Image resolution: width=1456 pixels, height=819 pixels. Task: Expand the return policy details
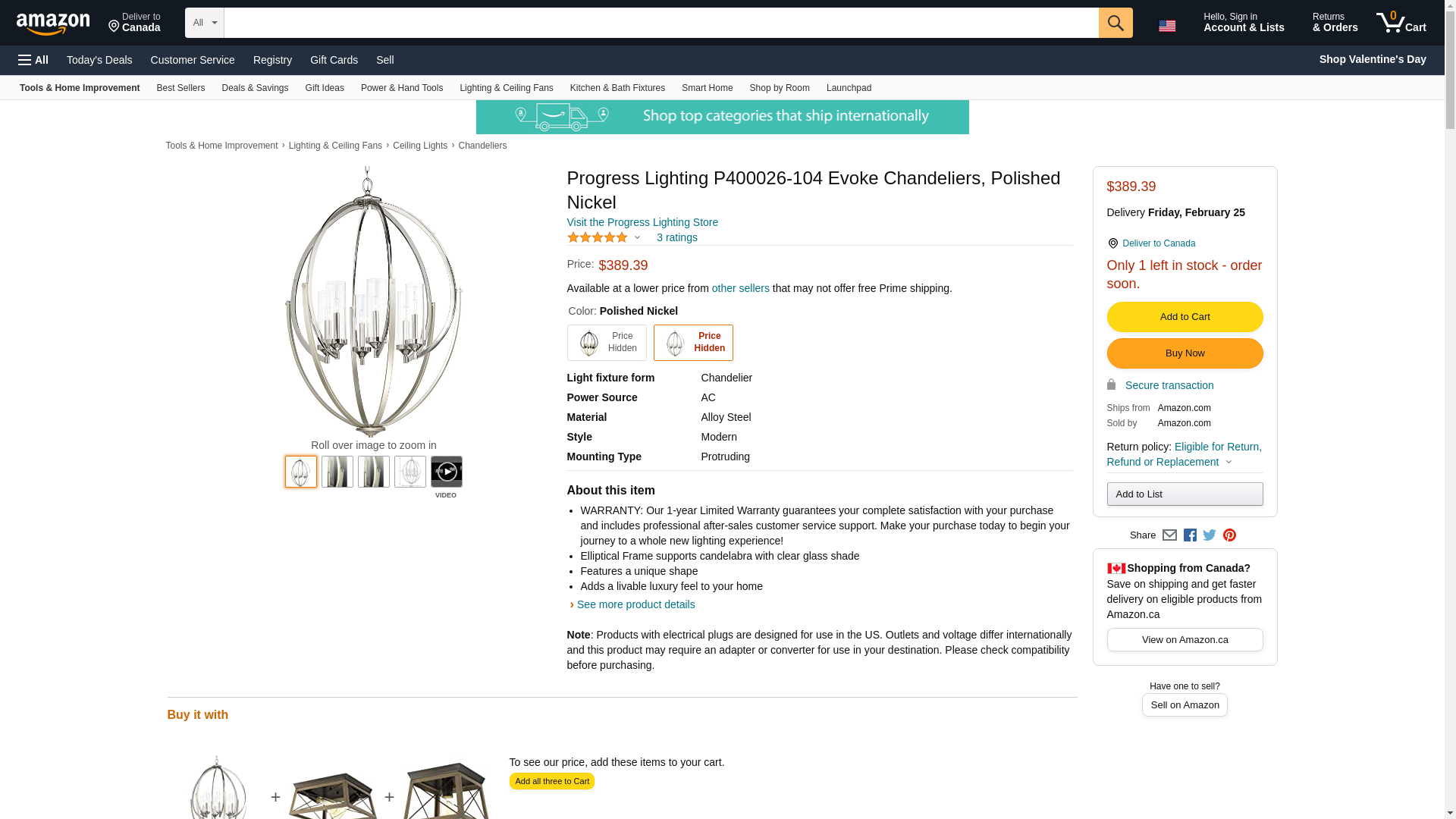point(1228,463)
